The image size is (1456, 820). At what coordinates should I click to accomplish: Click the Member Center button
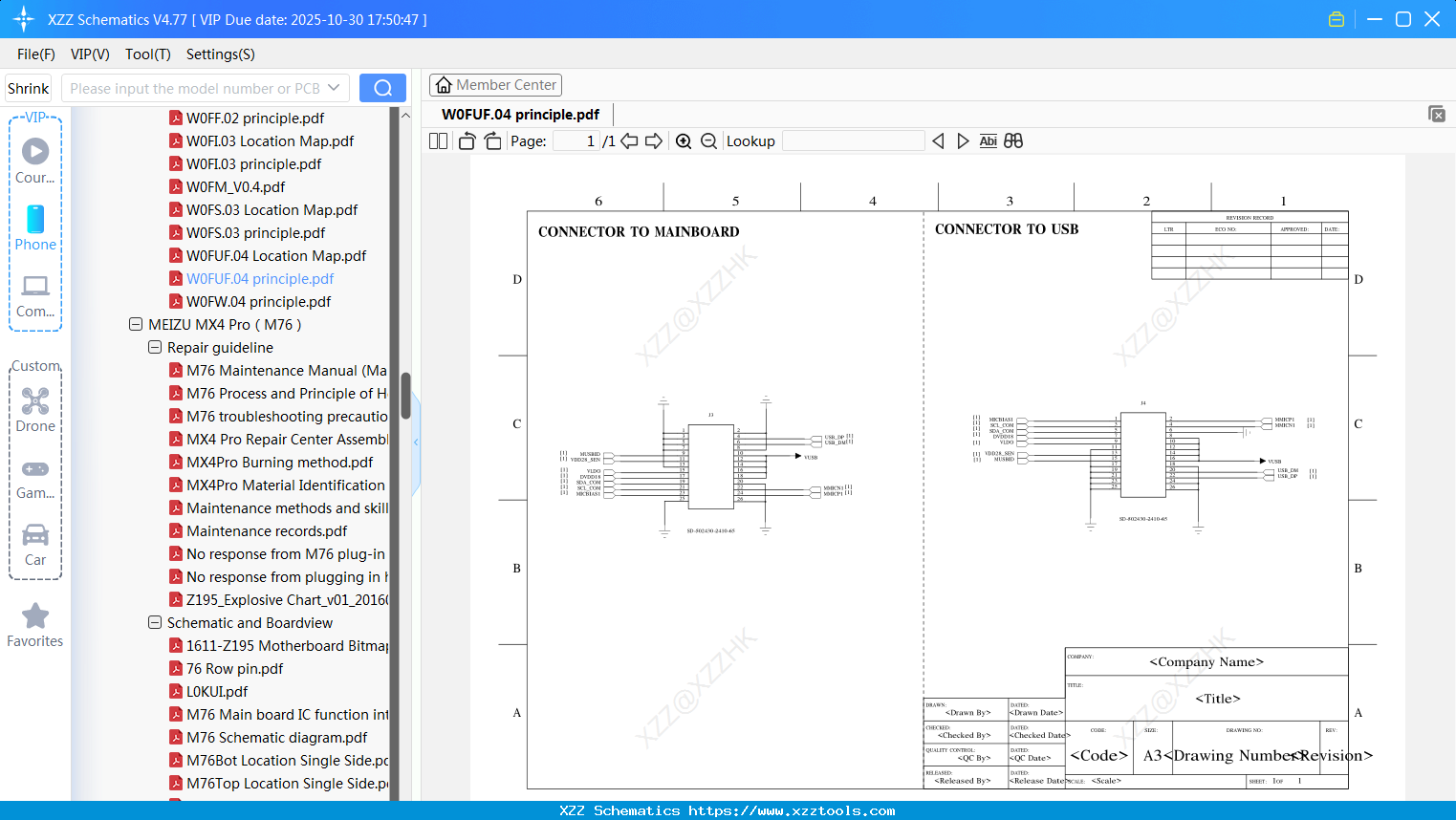click(x=495, y=85)
